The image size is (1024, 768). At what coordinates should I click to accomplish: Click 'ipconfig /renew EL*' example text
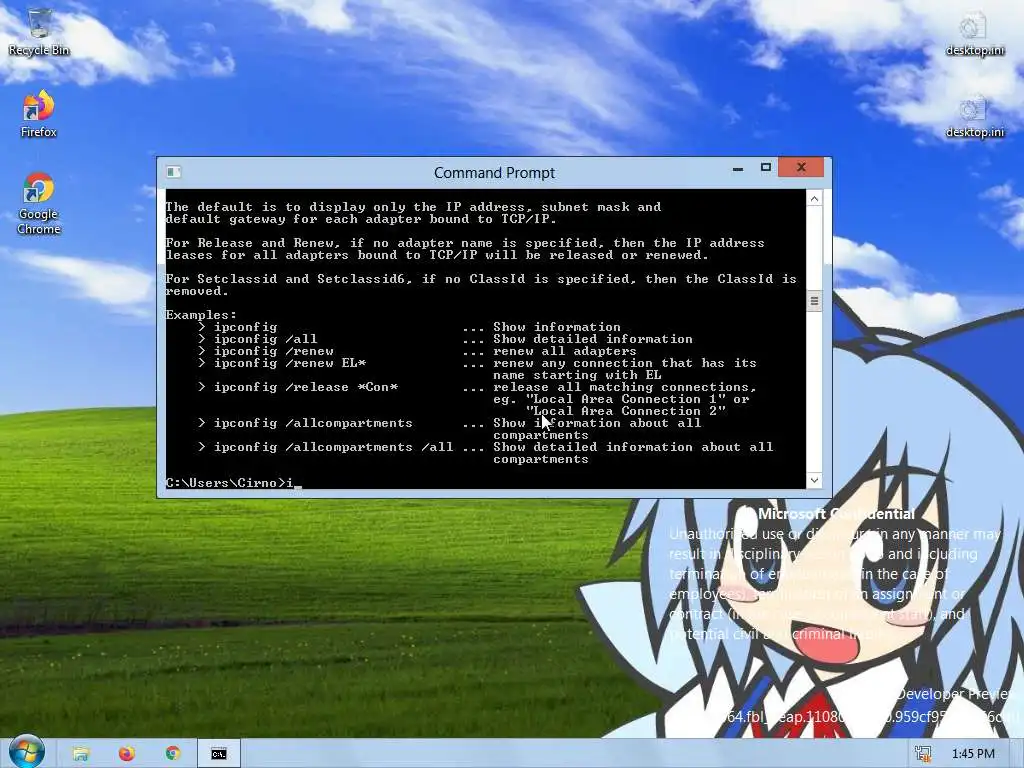coord(290,363)
